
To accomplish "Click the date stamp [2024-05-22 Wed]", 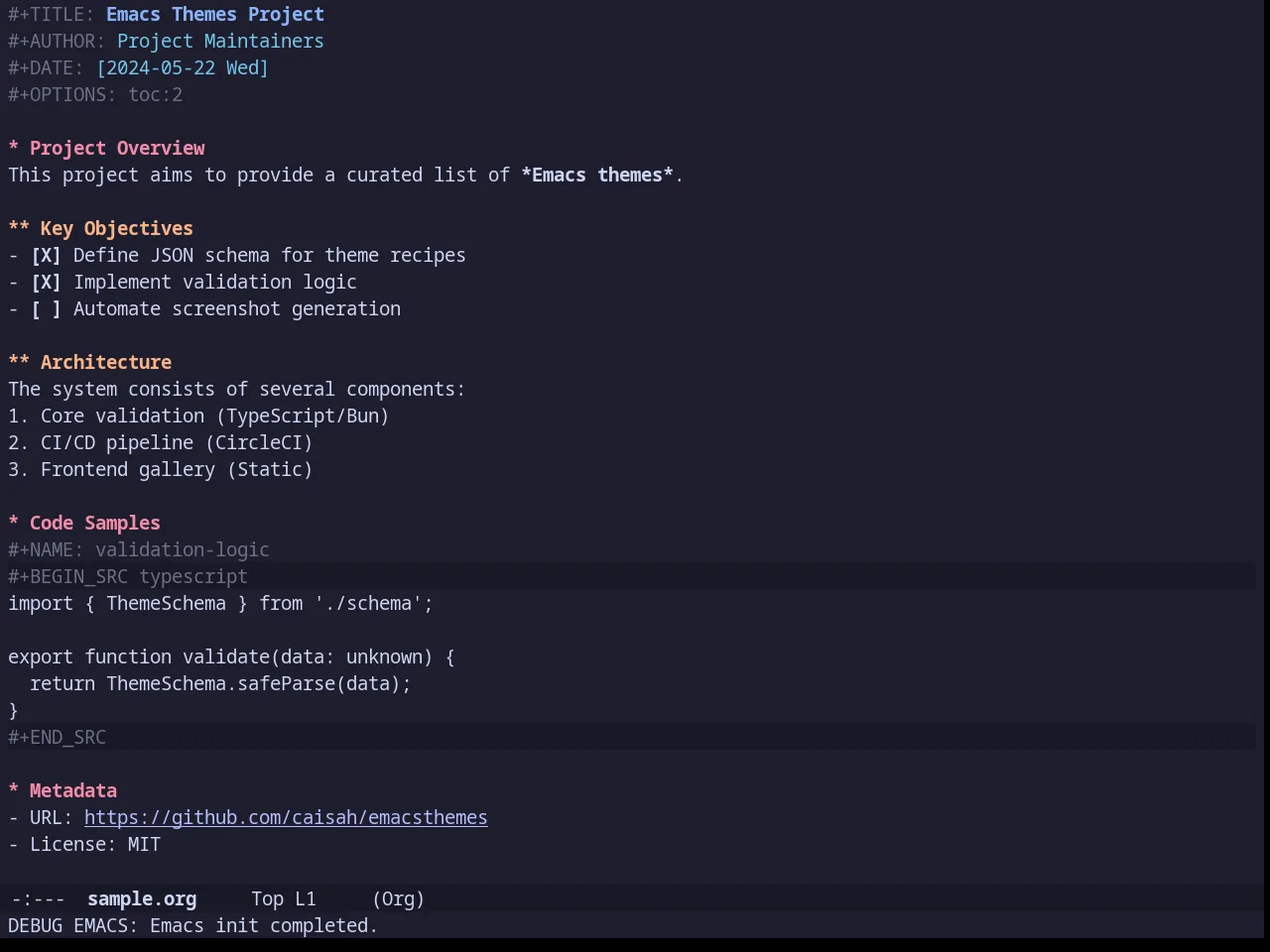I will (x=183, y=67).
